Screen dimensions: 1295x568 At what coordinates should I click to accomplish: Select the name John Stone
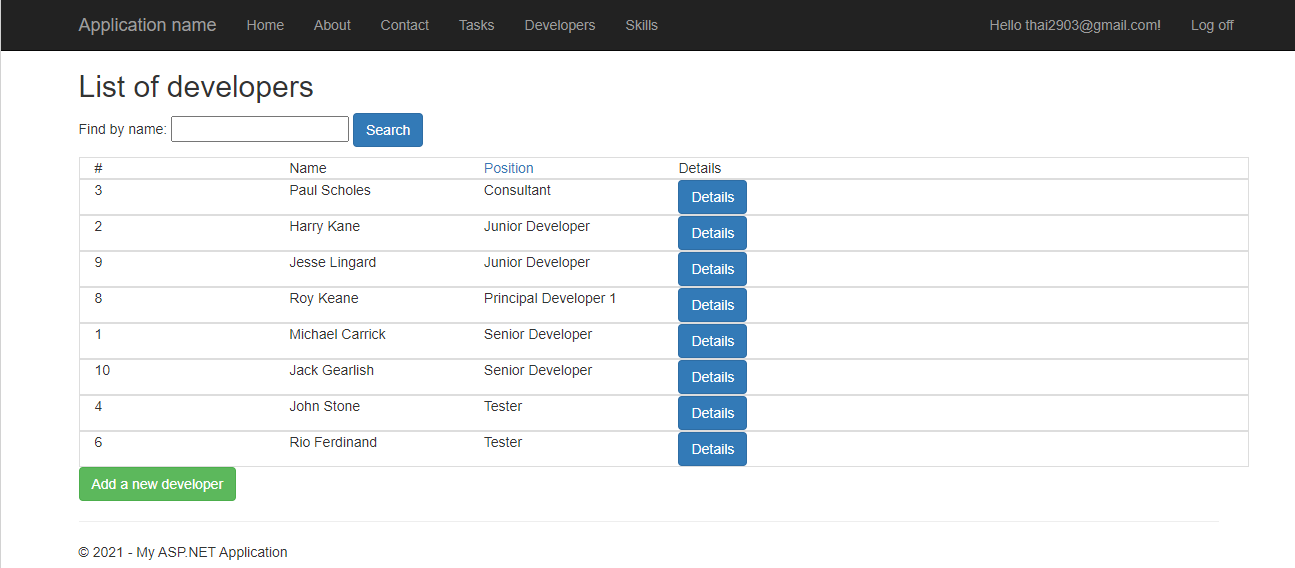coord(325,406)
